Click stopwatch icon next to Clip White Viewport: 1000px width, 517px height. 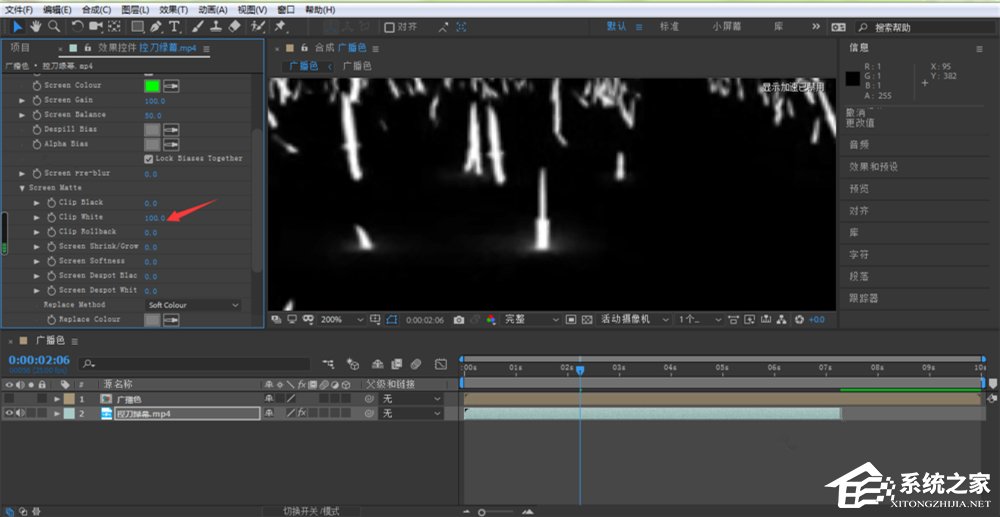click(x=51, y=217)
